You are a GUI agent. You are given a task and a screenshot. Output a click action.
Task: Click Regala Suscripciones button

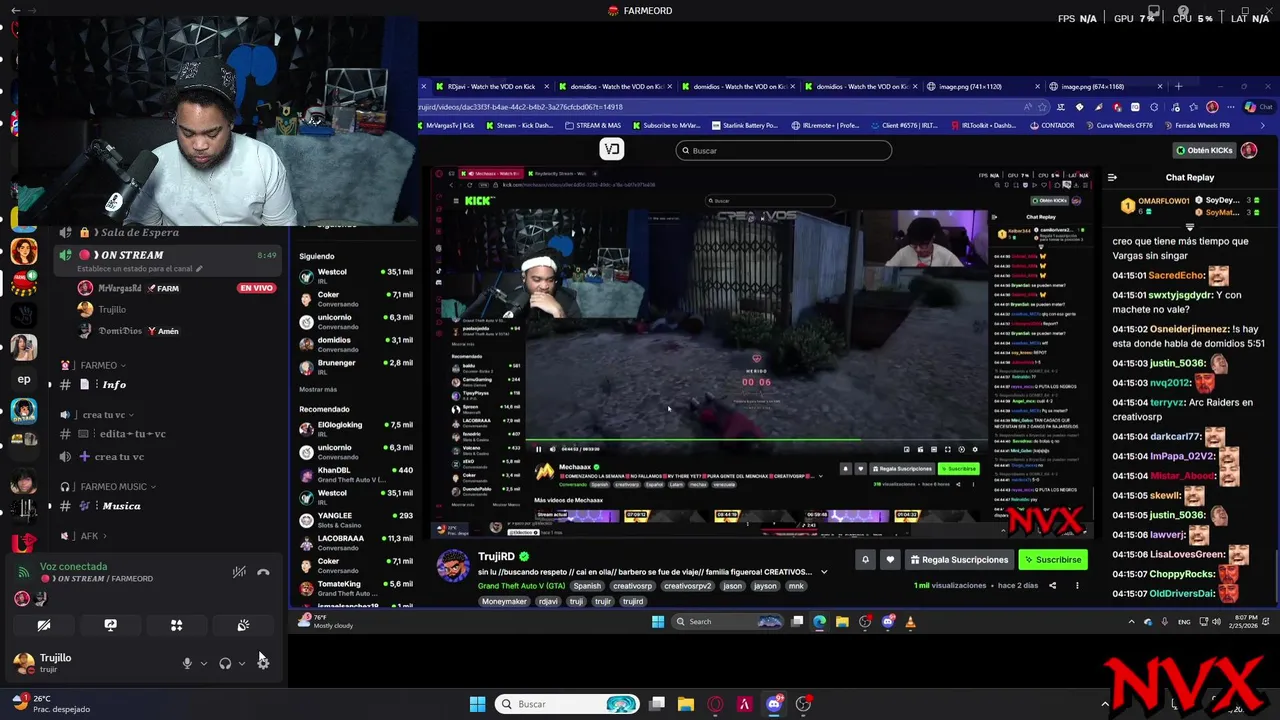pos(958,560)
